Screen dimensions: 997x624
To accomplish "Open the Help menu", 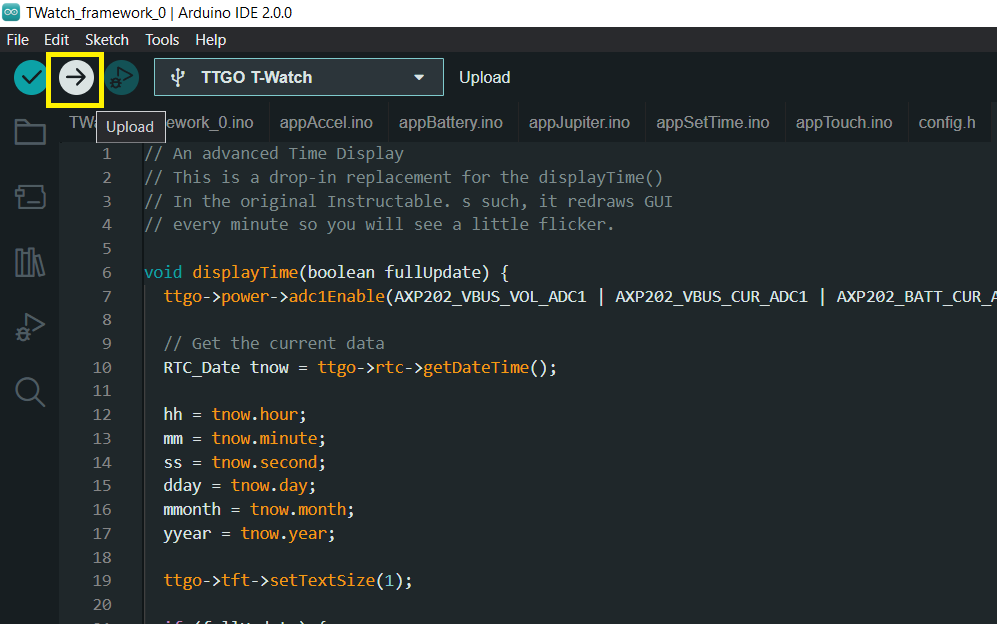I will point(210,40).
